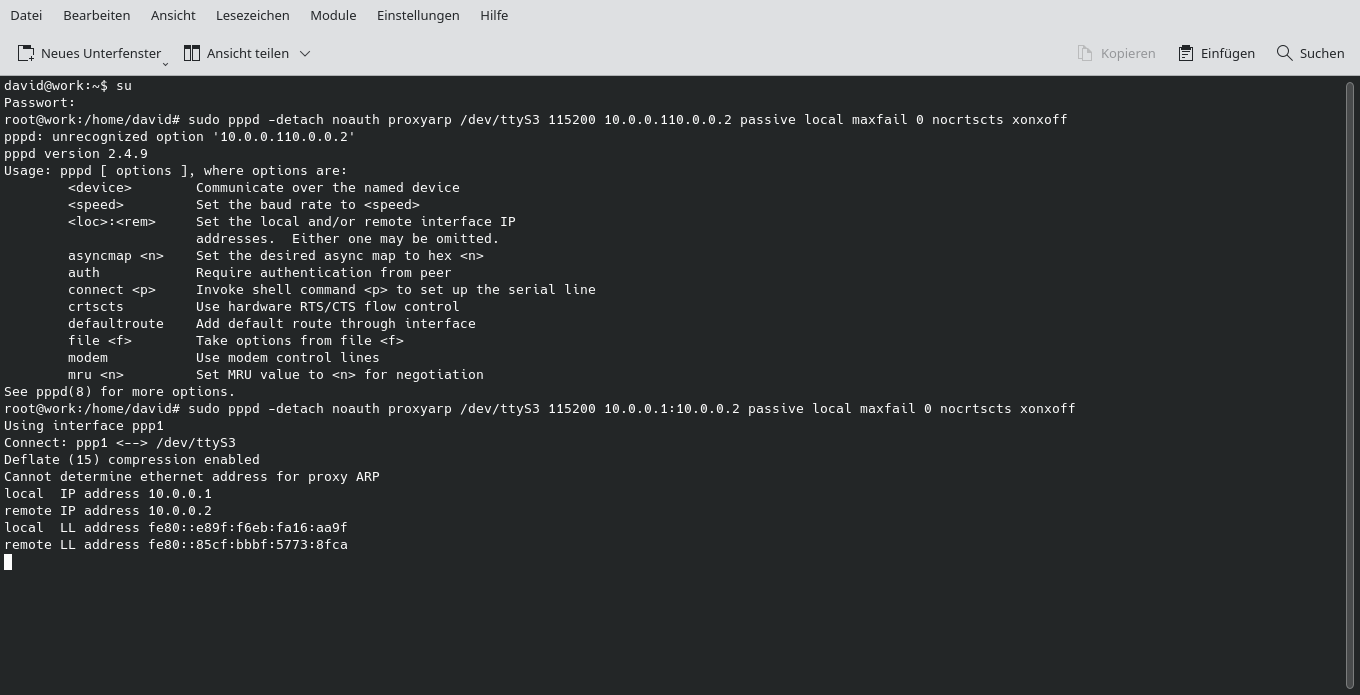1360x695 pixels.
Task: Open the Ansicht teilen chevron menu
Action: 305,53
